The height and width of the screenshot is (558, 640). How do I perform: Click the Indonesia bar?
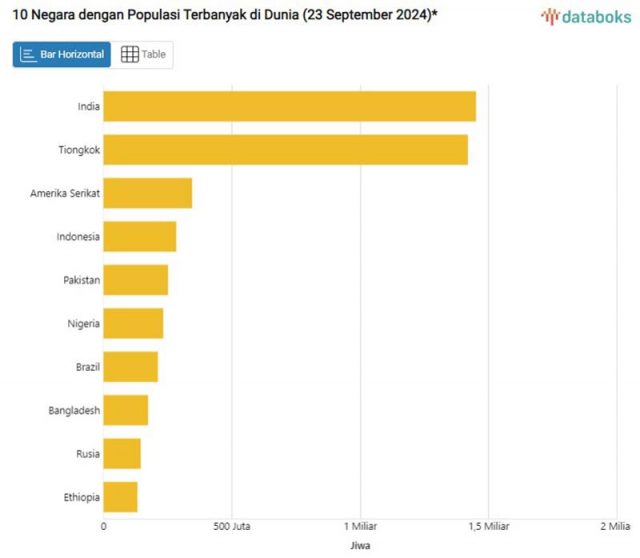coord(139,237)
